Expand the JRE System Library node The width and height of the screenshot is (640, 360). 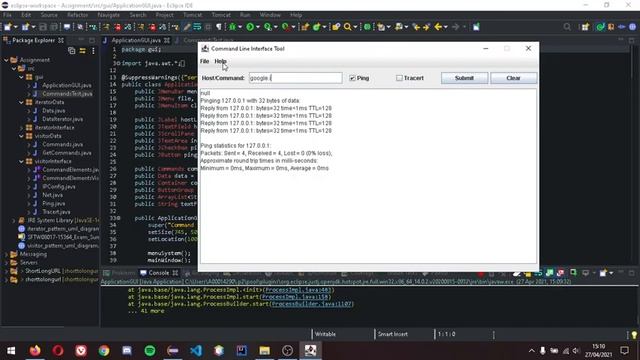(13, 220)
